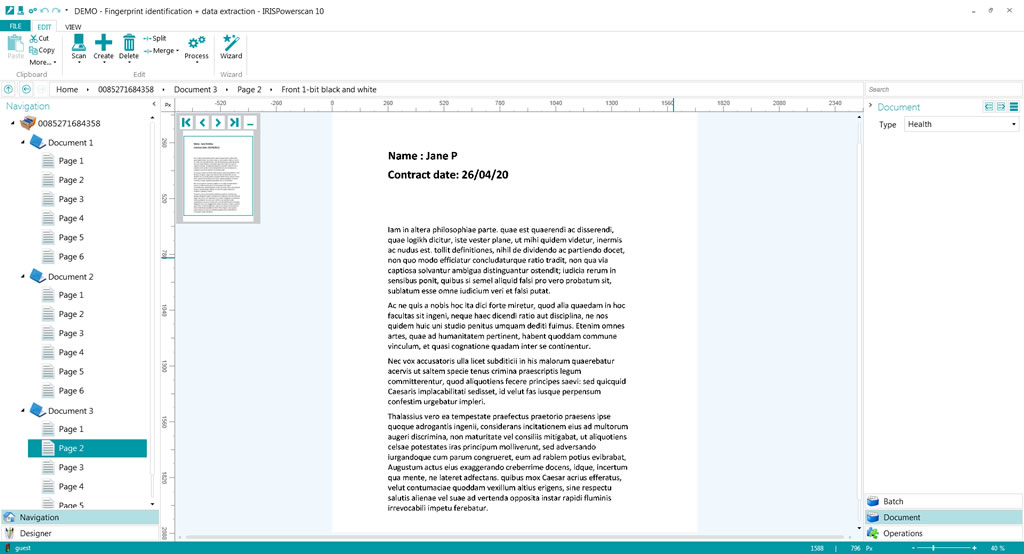This screenshot has width=1024, height=554.
Task: Go to last page in viewer
Action: click(234, 122)
